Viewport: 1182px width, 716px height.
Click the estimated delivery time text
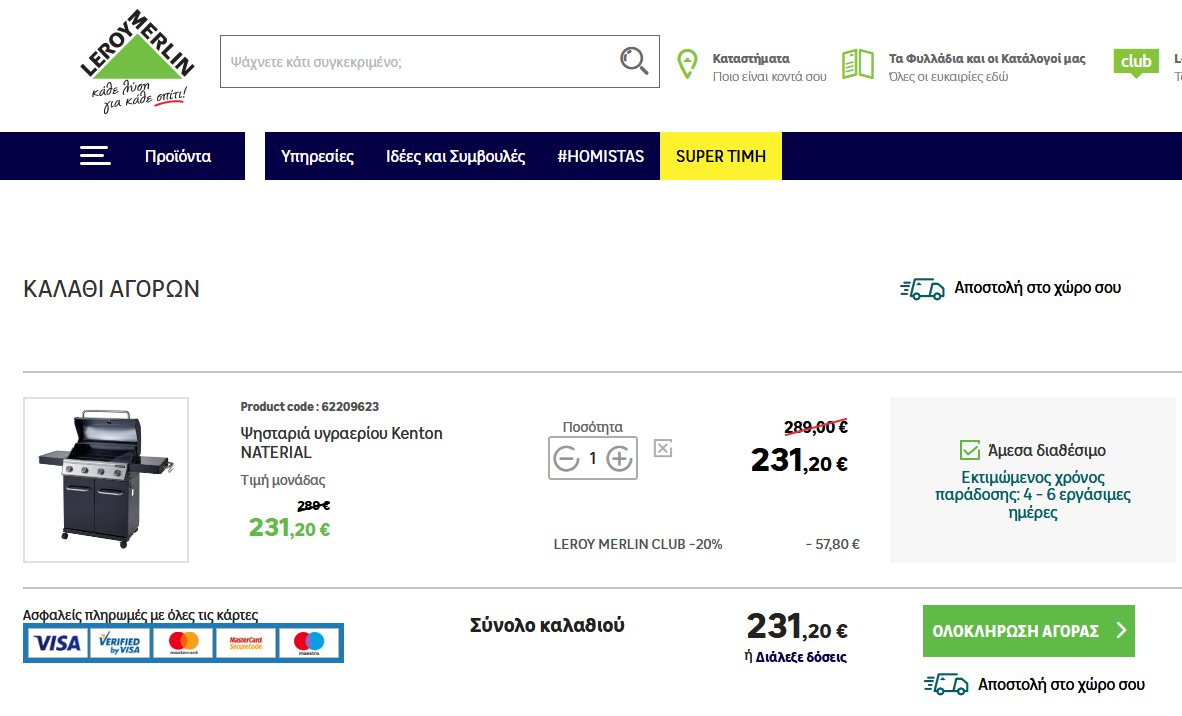pos(1033,495)
